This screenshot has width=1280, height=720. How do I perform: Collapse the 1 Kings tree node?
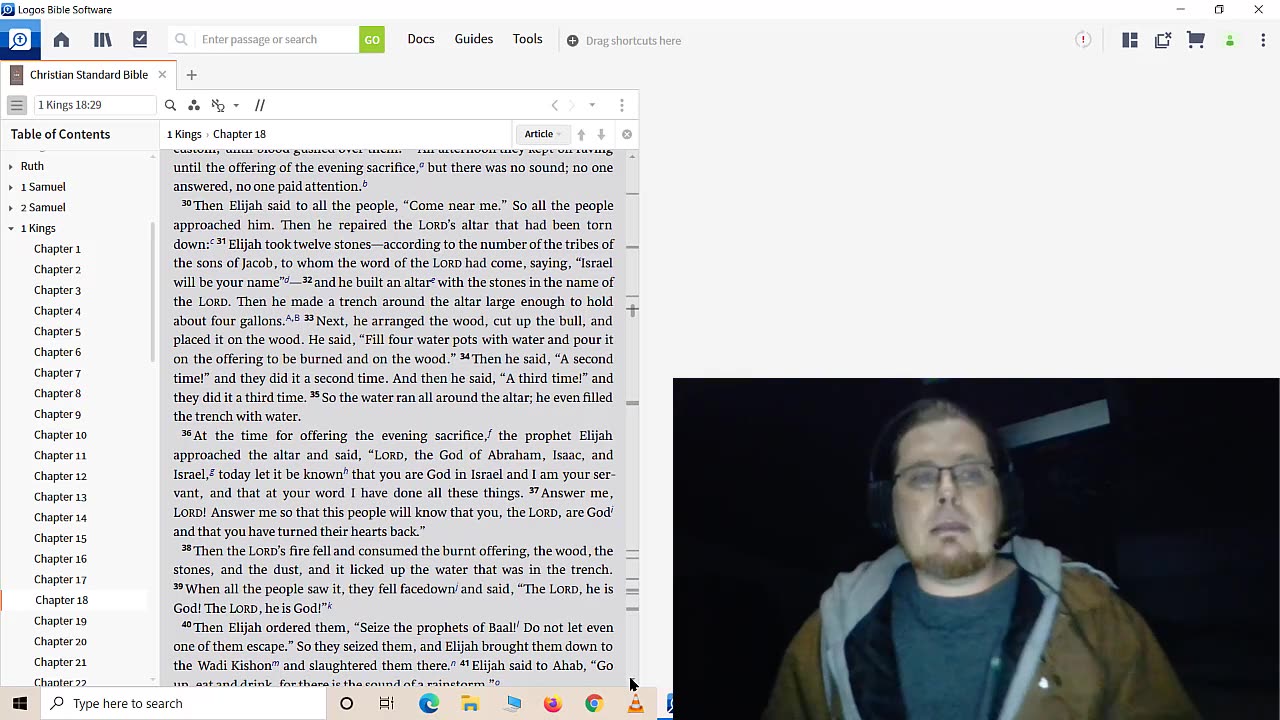pyautogui.click(x=11, y=228)
